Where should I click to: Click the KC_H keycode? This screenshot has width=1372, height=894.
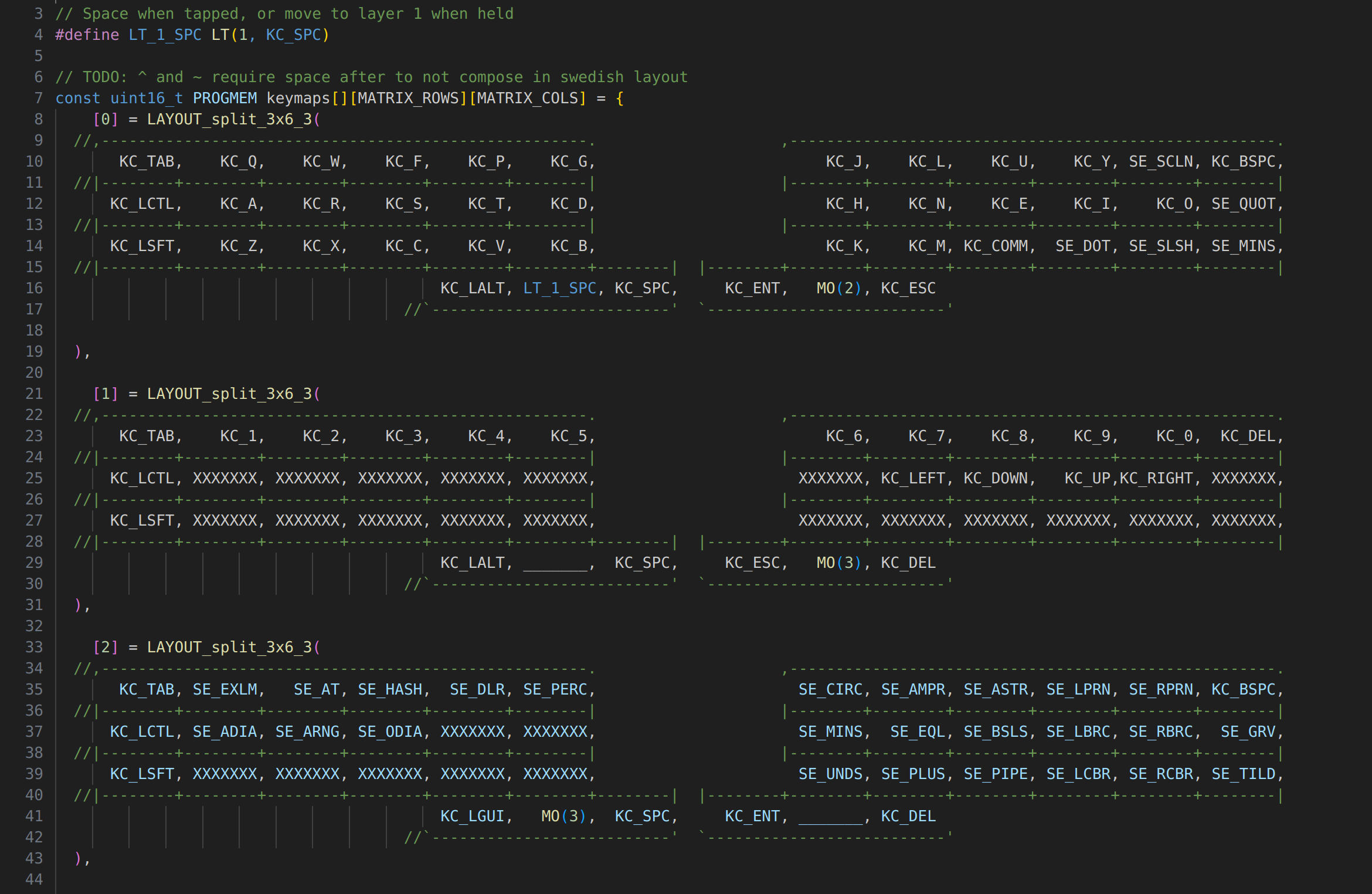[844, 204]
